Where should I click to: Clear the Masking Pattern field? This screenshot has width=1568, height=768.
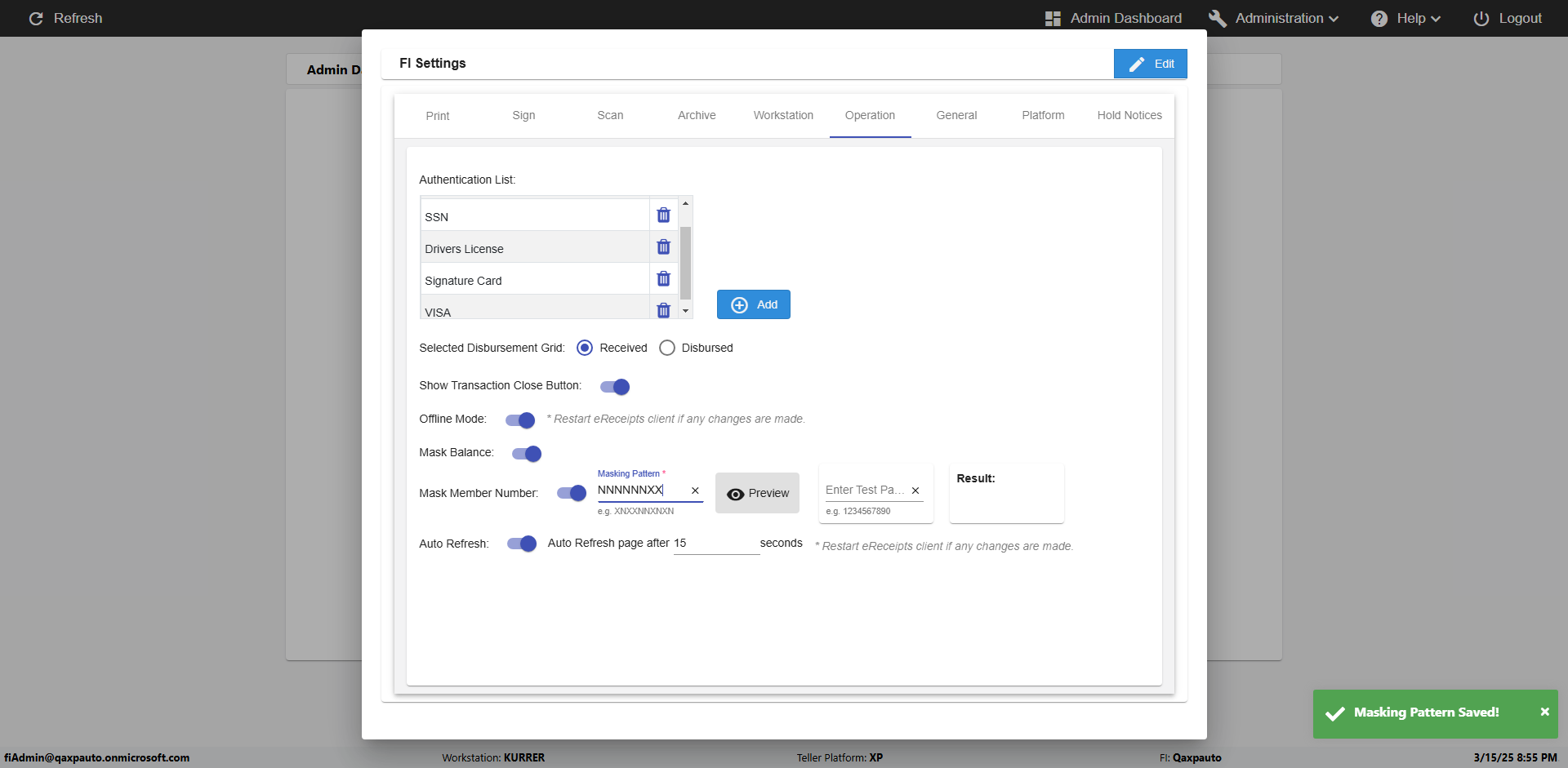click(695, 491)
